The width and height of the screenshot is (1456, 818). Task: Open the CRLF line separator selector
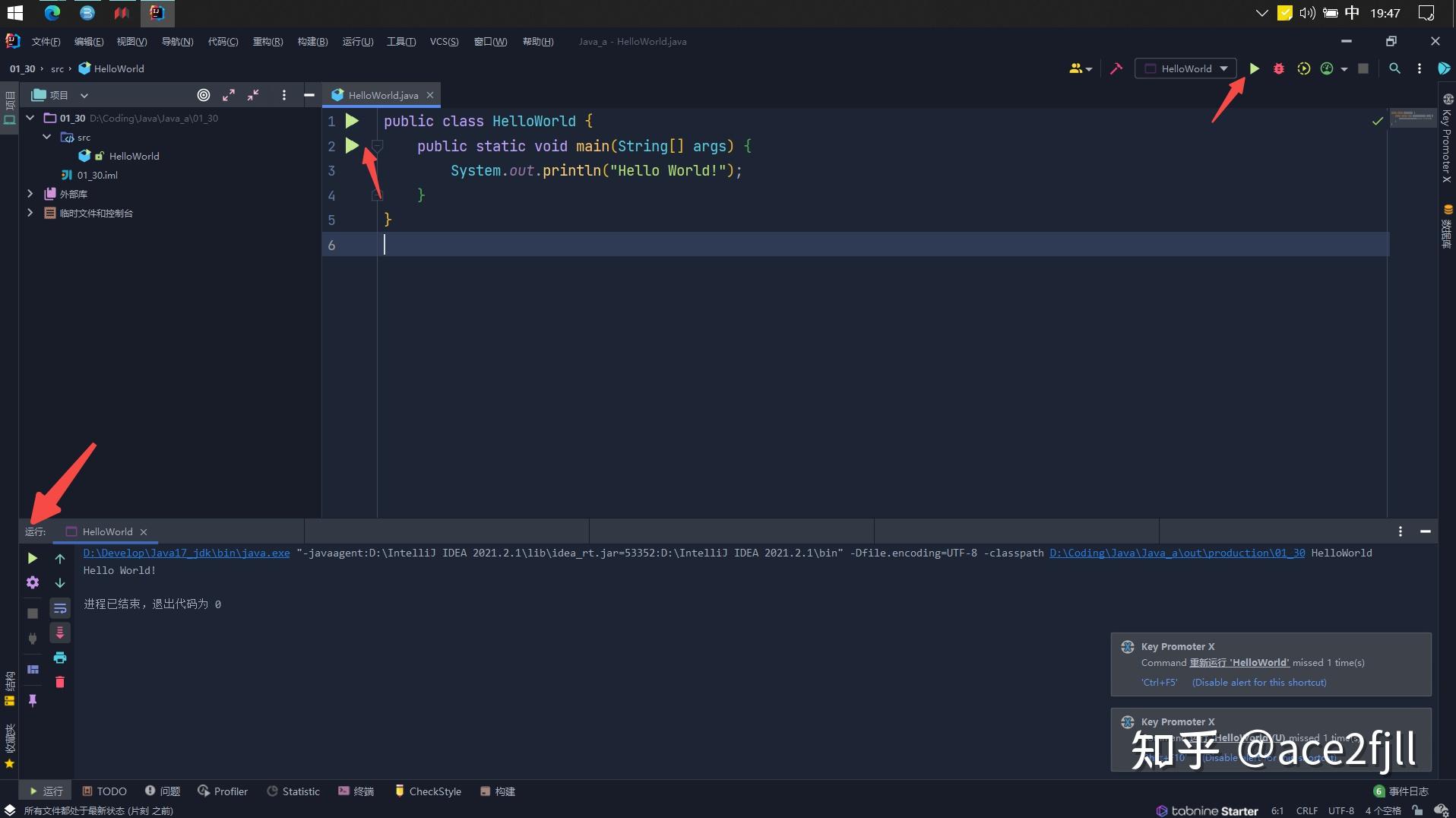pos(1307,810)
